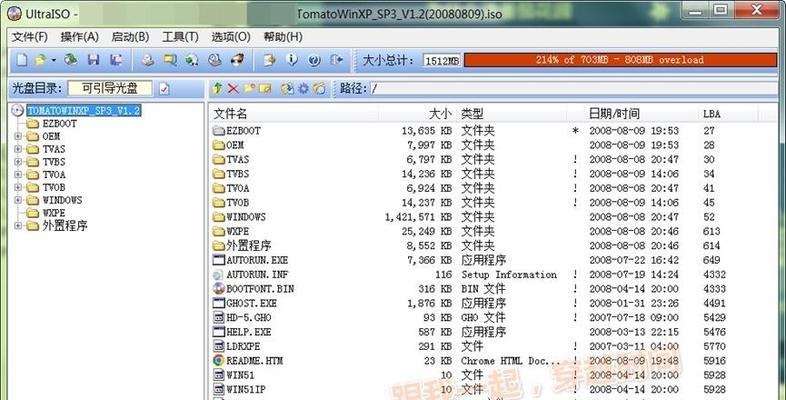Click the Rename folder icon
This screenshot has width=786, height=400.
tap(265, 89)
